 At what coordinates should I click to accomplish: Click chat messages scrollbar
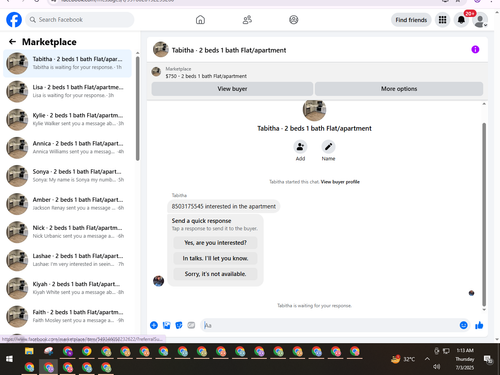[484, 215]
